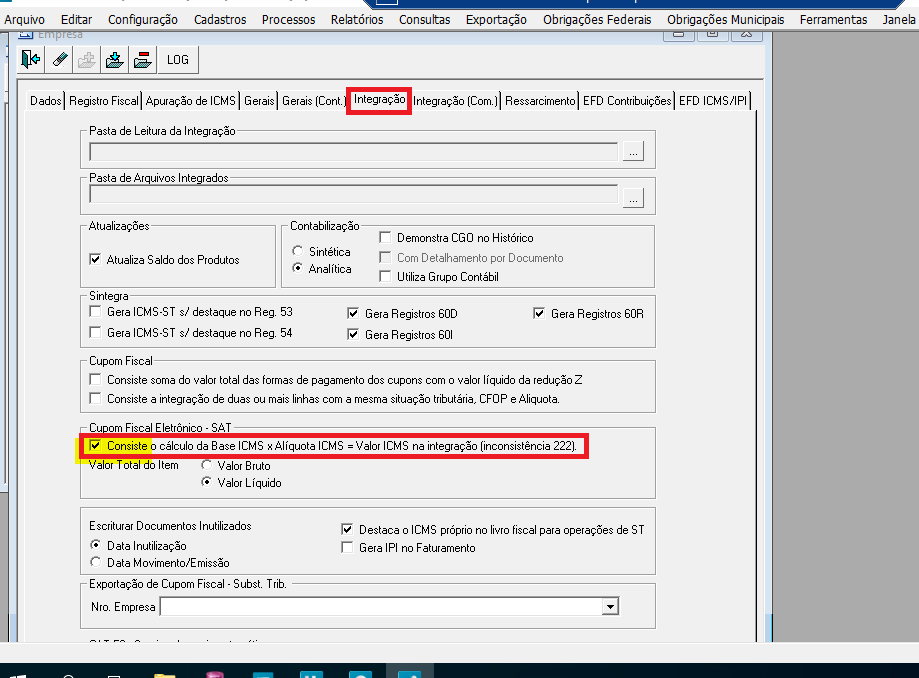
Task: Open the Gerais tab
Action: (259, 101)
